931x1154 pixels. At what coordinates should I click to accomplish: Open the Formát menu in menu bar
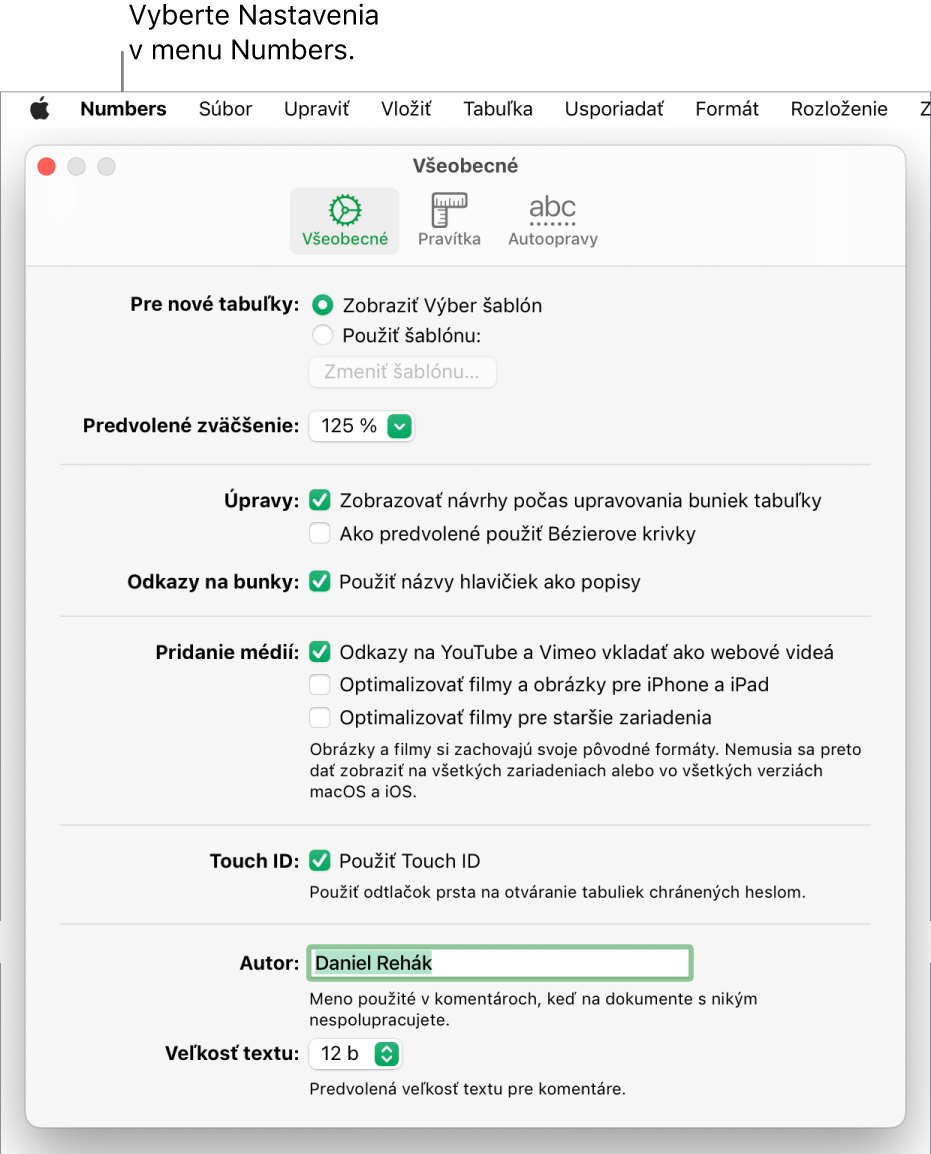click(727, 109)
